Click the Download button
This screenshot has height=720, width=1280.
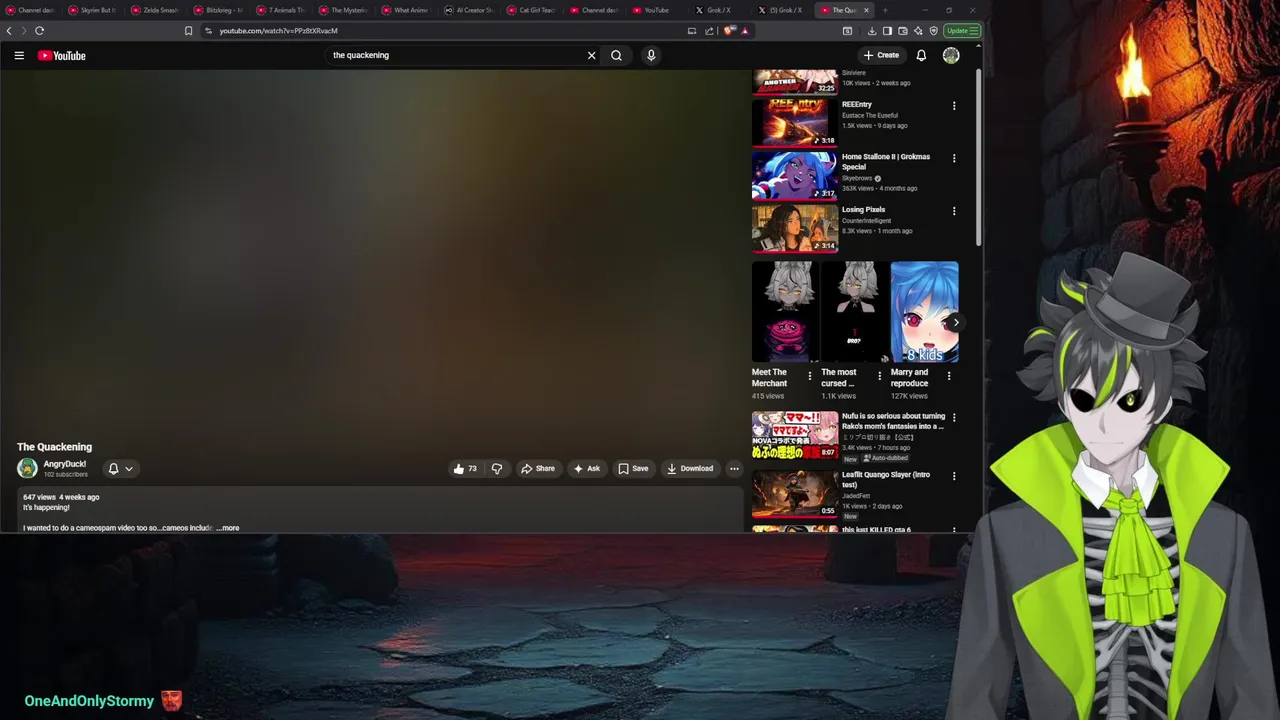[x=690, y=468]
